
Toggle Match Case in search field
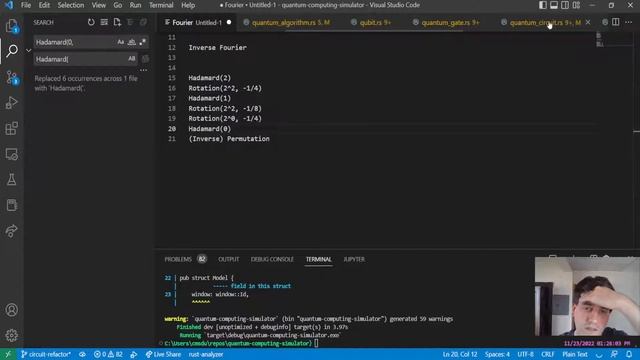120,42
